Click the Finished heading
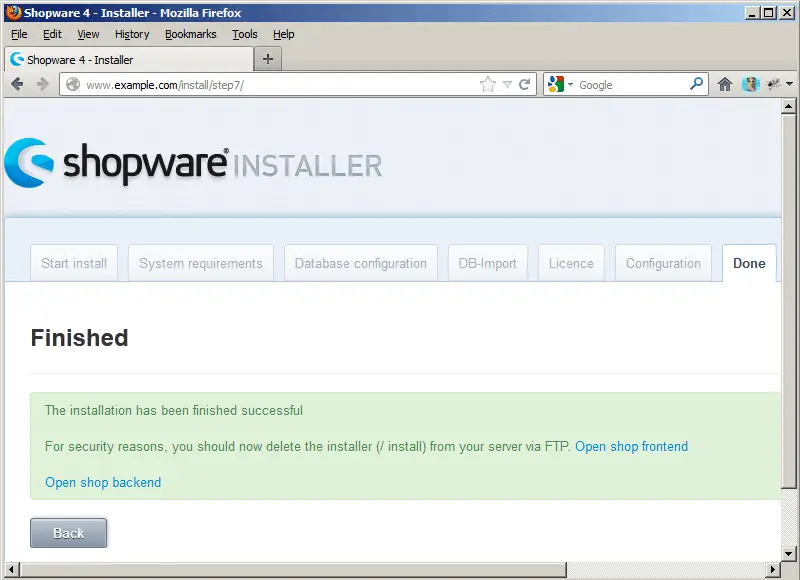 80,338
